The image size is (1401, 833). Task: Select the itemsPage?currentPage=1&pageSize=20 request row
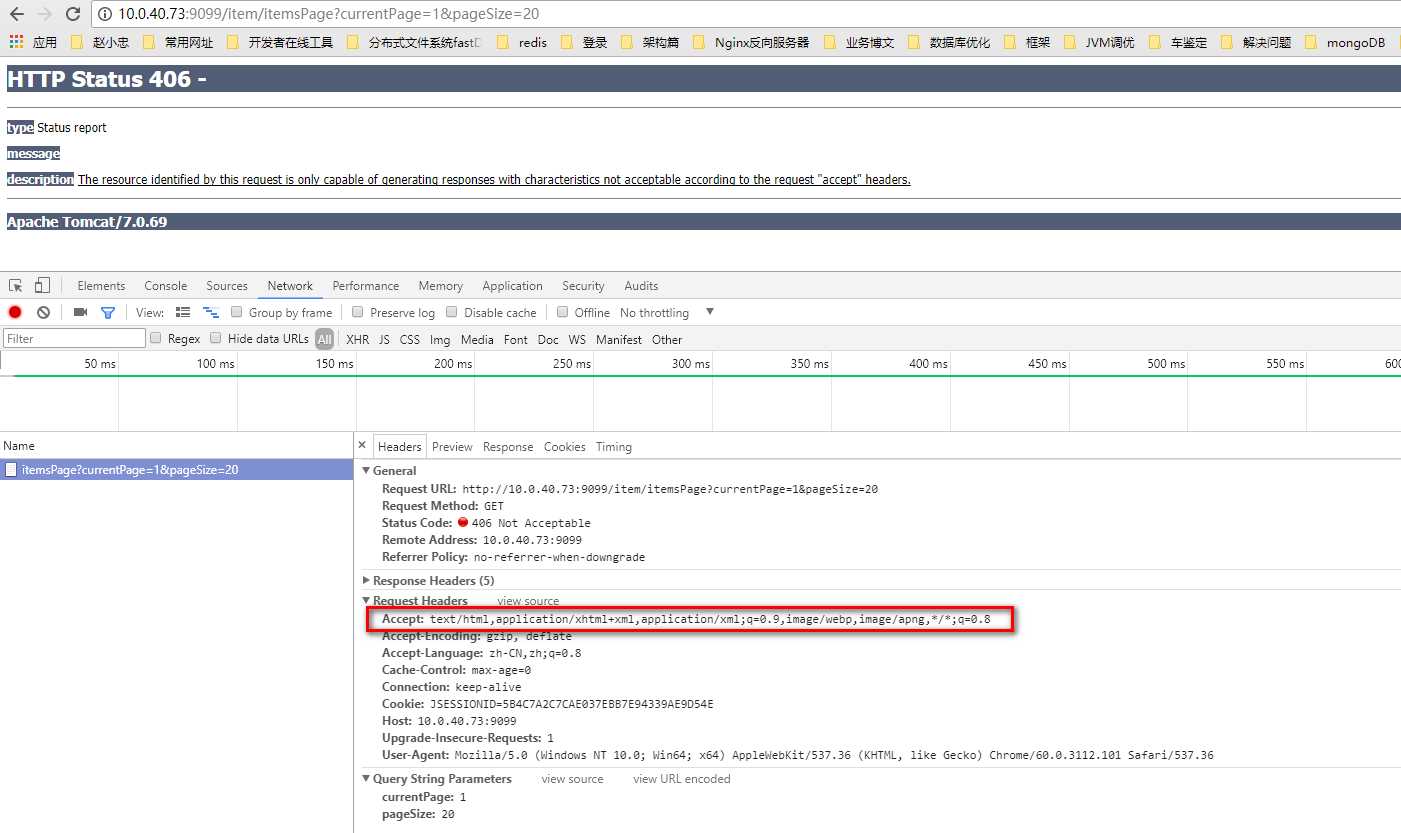click(x=176, y=469)
